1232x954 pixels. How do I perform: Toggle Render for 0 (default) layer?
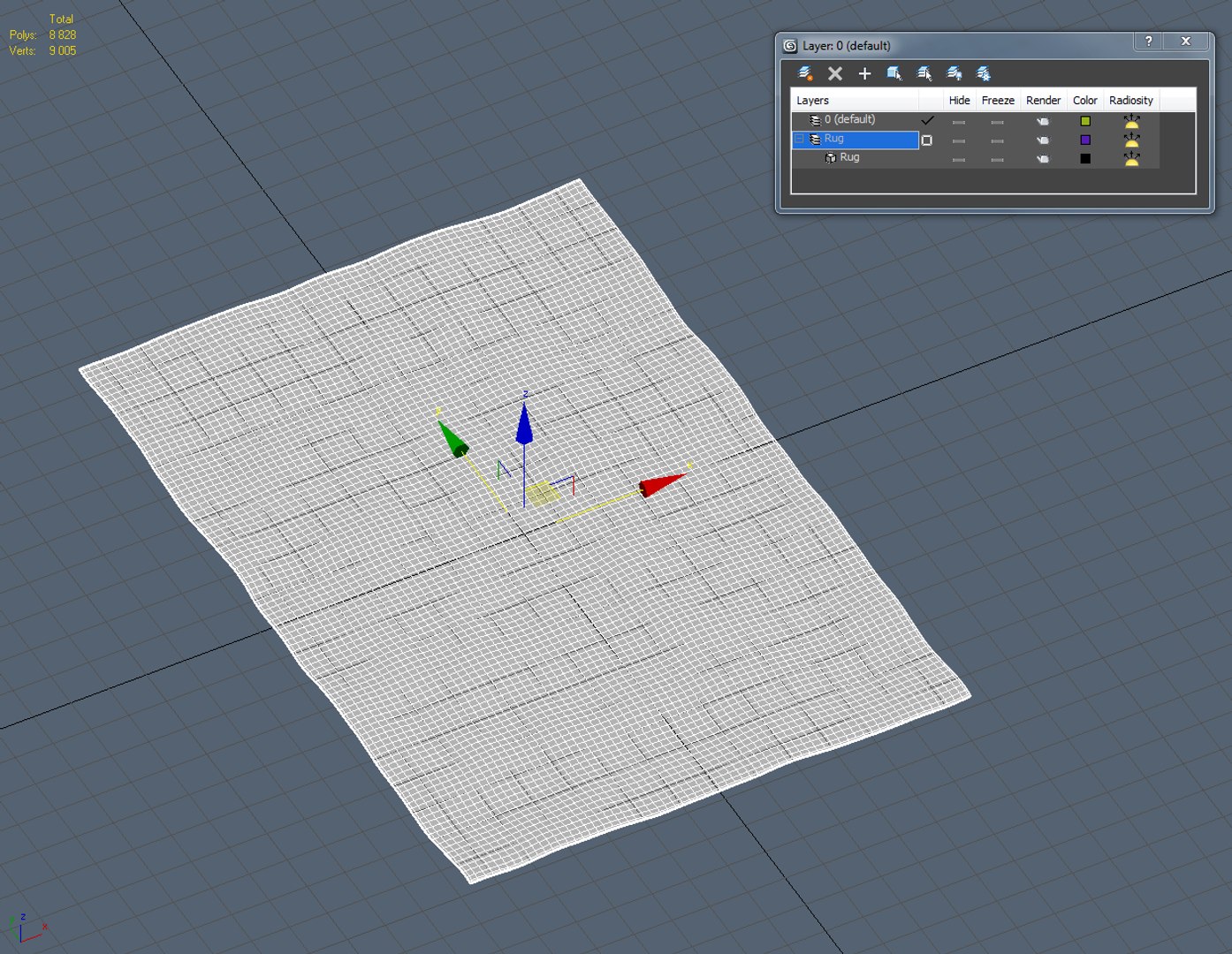[x=1043, y=121]
